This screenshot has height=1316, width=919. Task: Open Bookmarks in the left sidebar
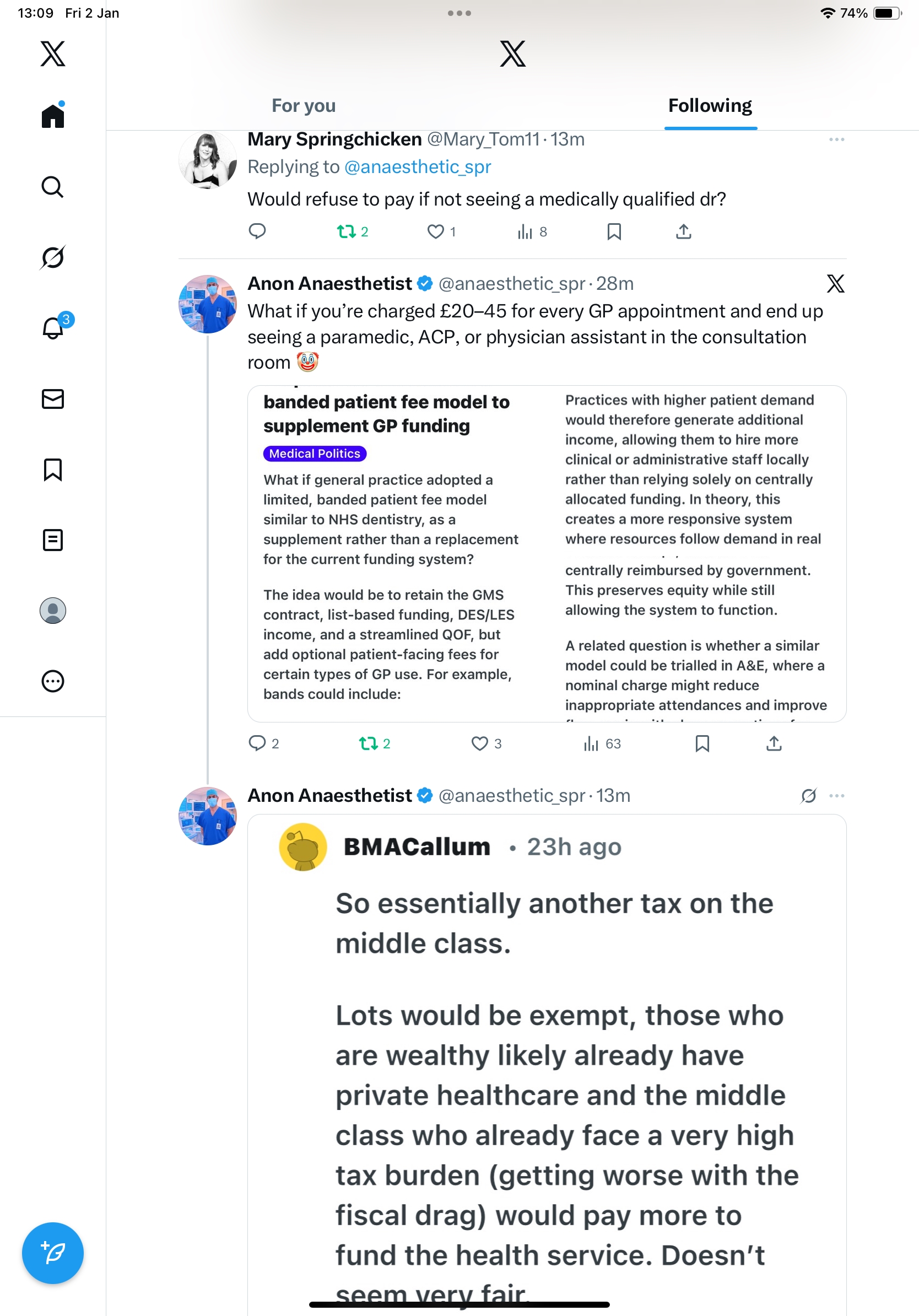click(53, 470)
